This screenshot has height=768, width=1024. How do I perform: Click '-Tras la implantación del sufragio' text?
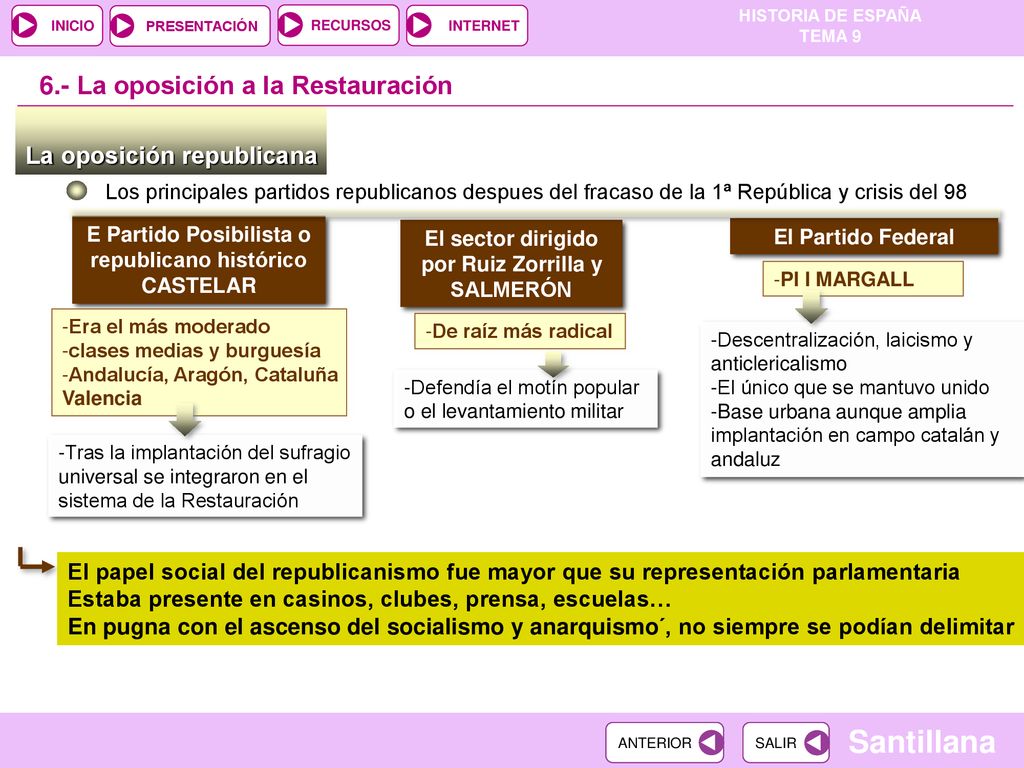point(204,452)
